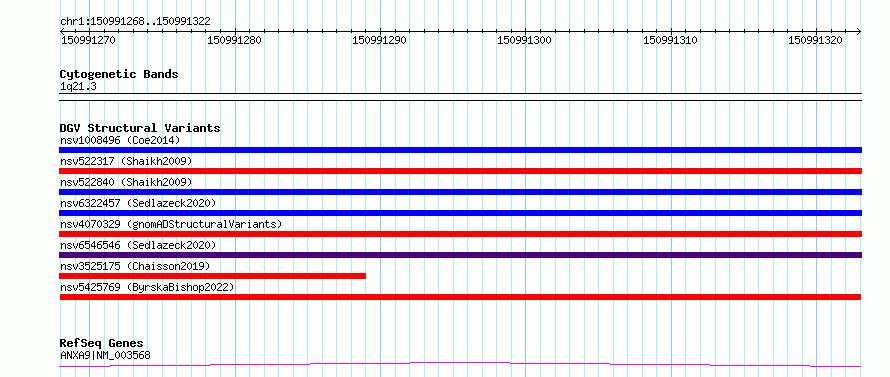Image resolution: width=890 pixels, height=377 pixels.
Task: Open the nsv522840 (Shaikh2009) label
Action: tap(126, 182)
